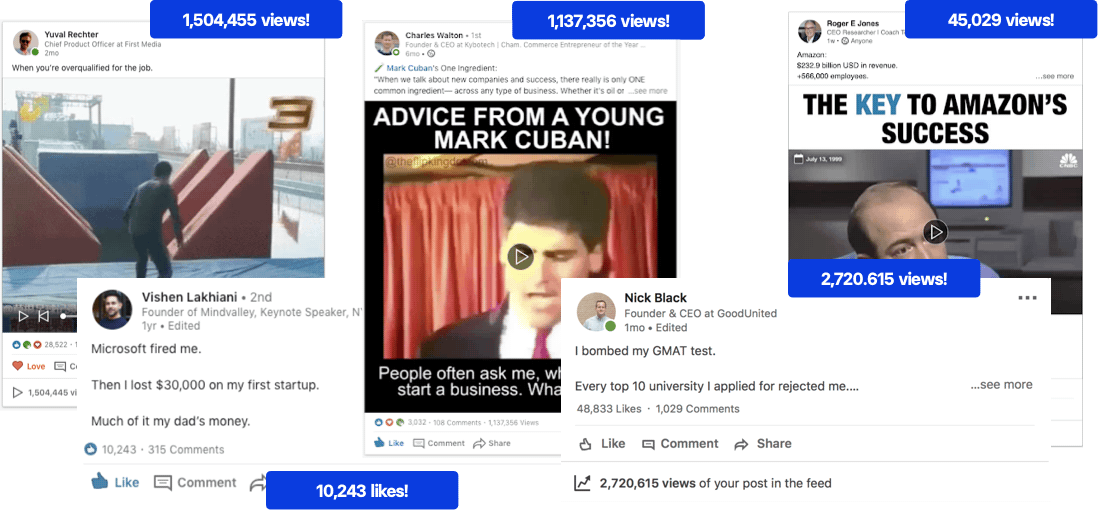The height and width of the screenshot is (510, 1098).
Task: Click the Comment bubble icon in Nick Black's post
Action: 649,444
